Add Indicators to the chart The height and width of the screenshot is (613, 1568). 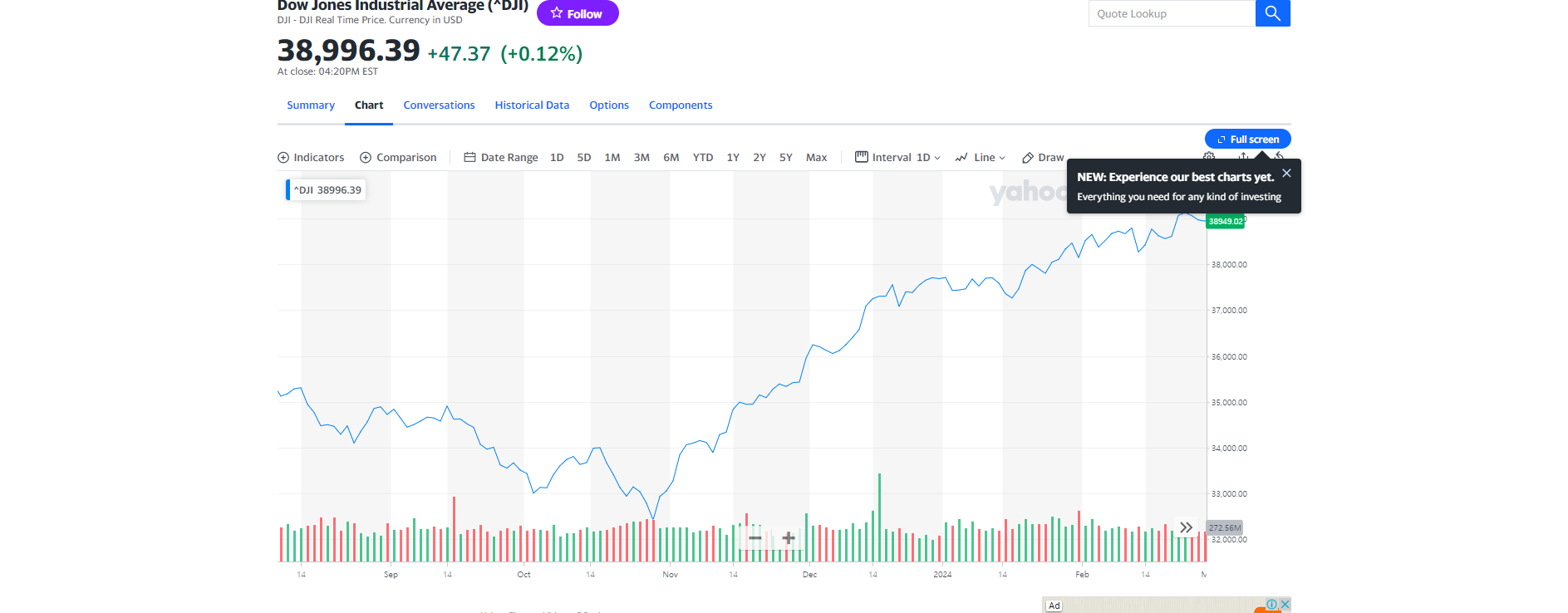tap(311, 158)
